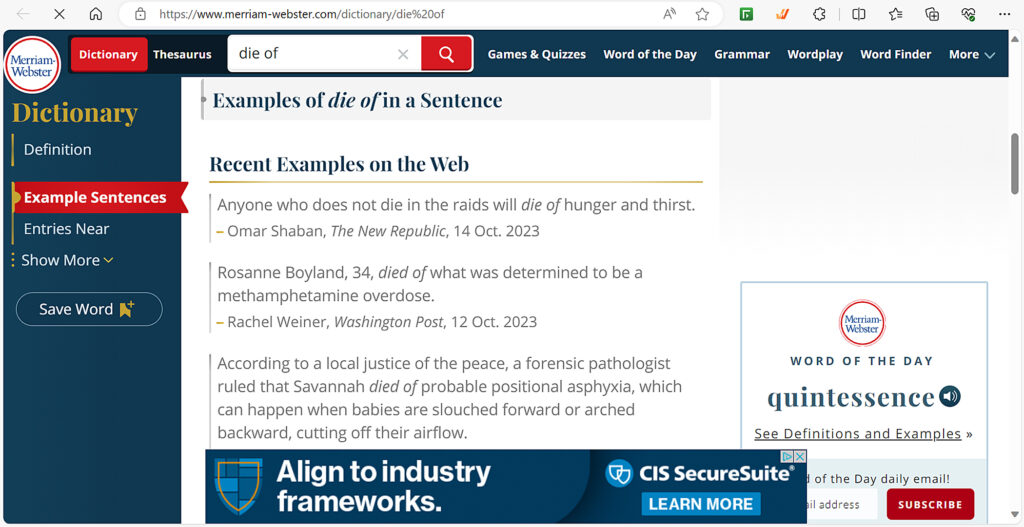Open browser split screen icon
This screenshot has width=1024, height=527.
[x=859, y=14]
